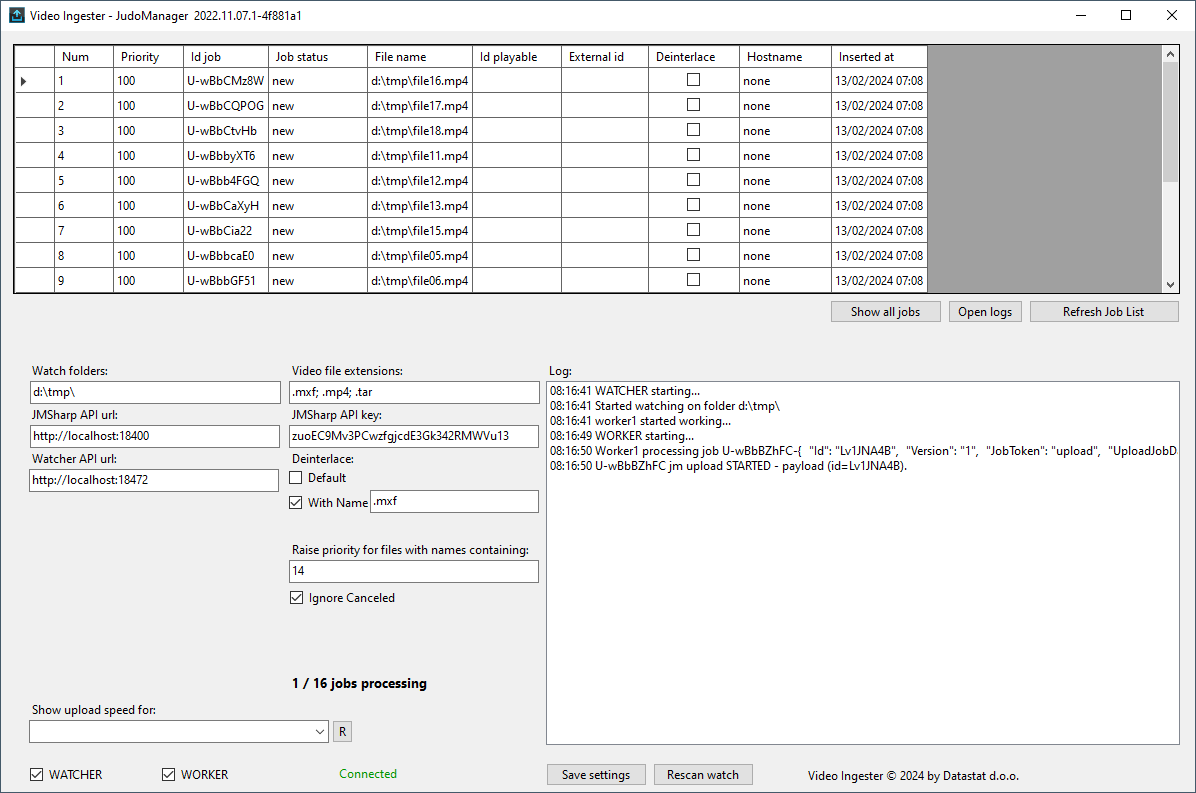Click the Refresh Job List button
Screen dimensions: 1196x793
click(x=1103, y=312)
